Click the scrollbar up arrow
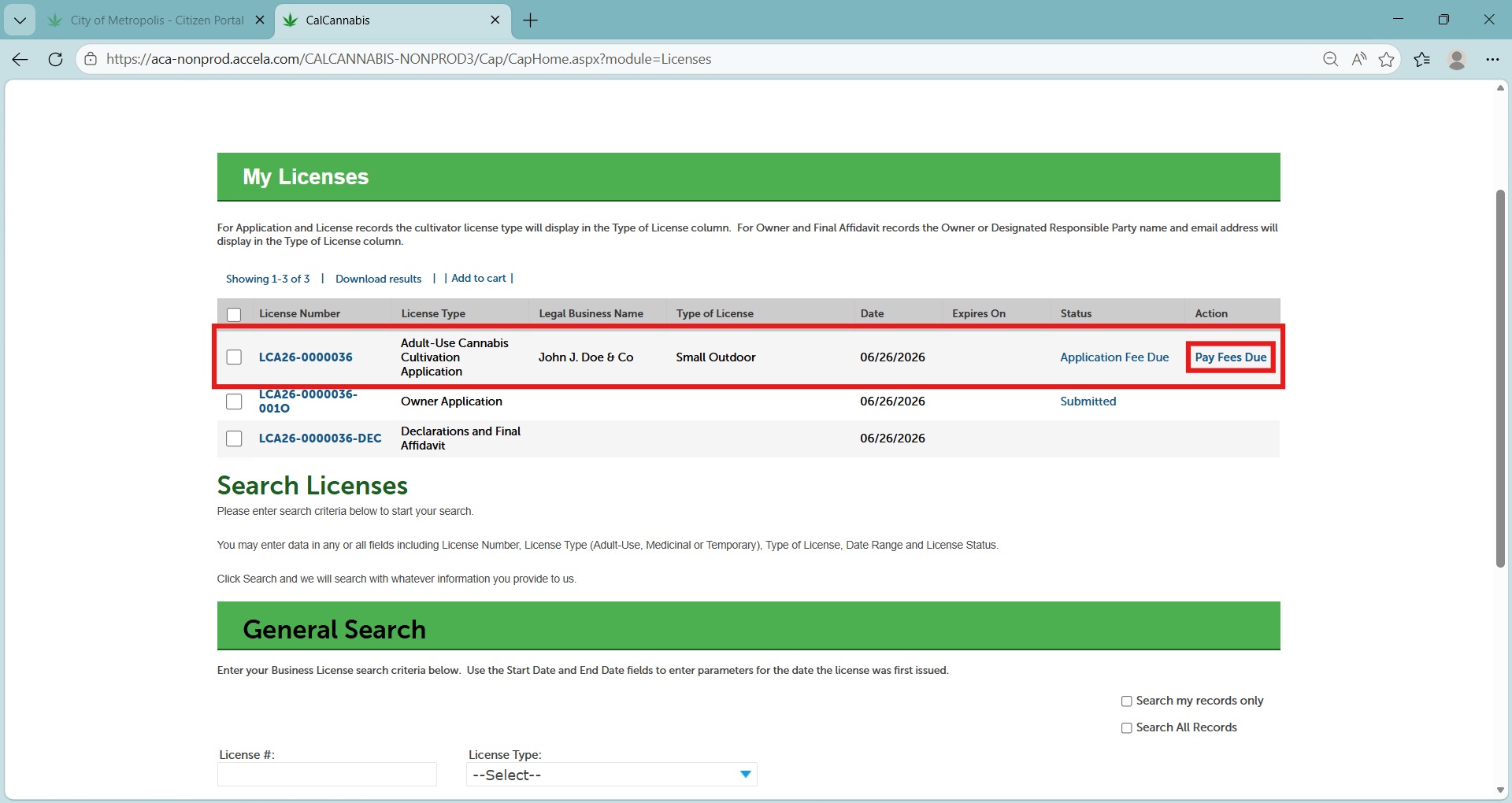This screenshot has width=1512, height=803. (1500, 87)
